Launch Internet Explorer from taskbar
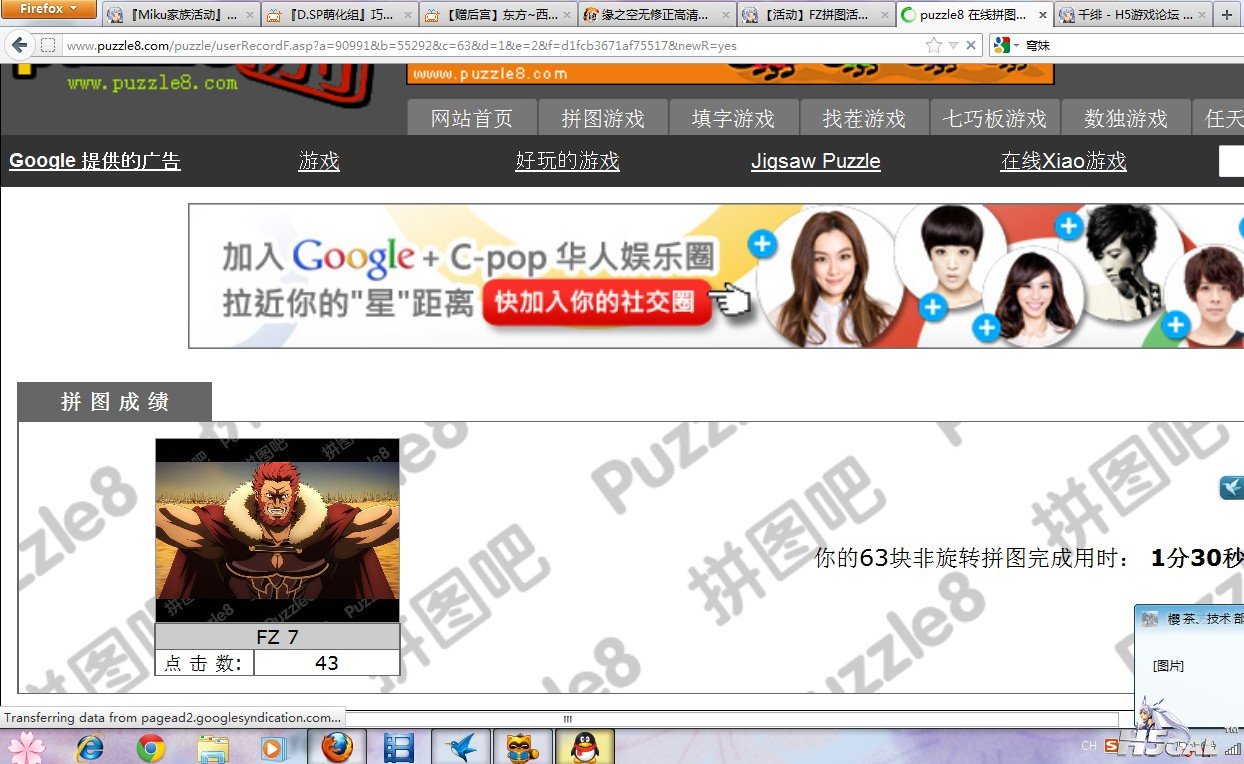The width and height of the screenshot is (1244, 764). [x=91, y=747]
